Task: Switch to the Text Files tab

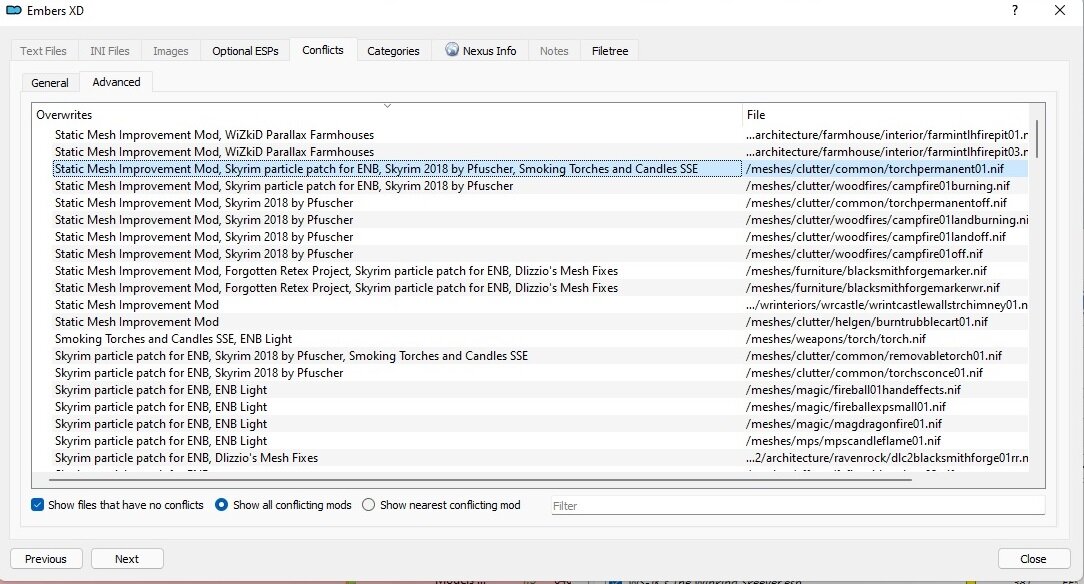Action: pyautogui.click(x=43, y=51)
